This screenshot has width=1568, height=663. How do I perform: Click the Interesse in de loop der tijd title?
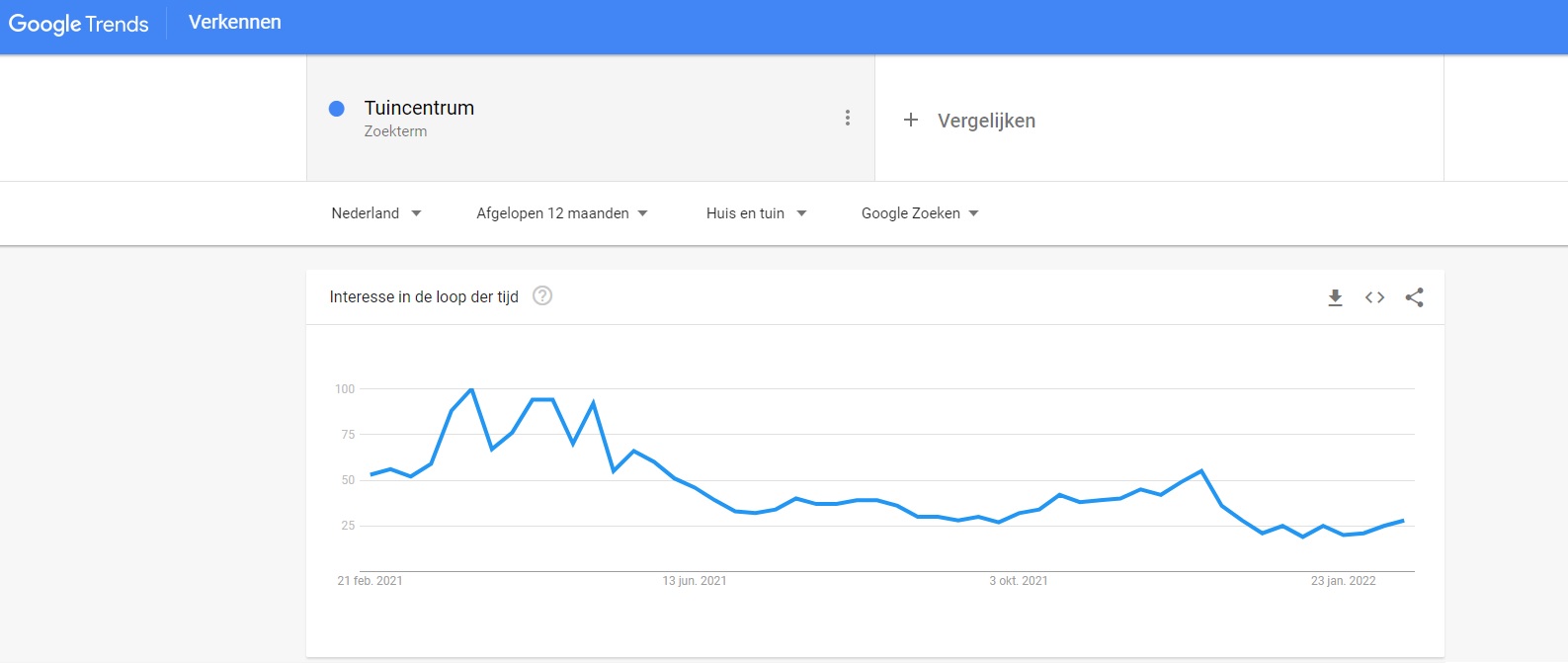point(424,296)
